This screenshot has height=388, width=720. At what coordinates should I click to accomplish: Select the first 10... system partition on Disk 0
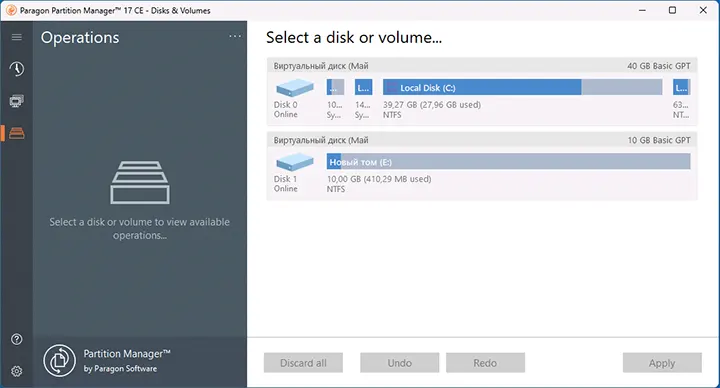pyautogui.click(x=335, y=87)
